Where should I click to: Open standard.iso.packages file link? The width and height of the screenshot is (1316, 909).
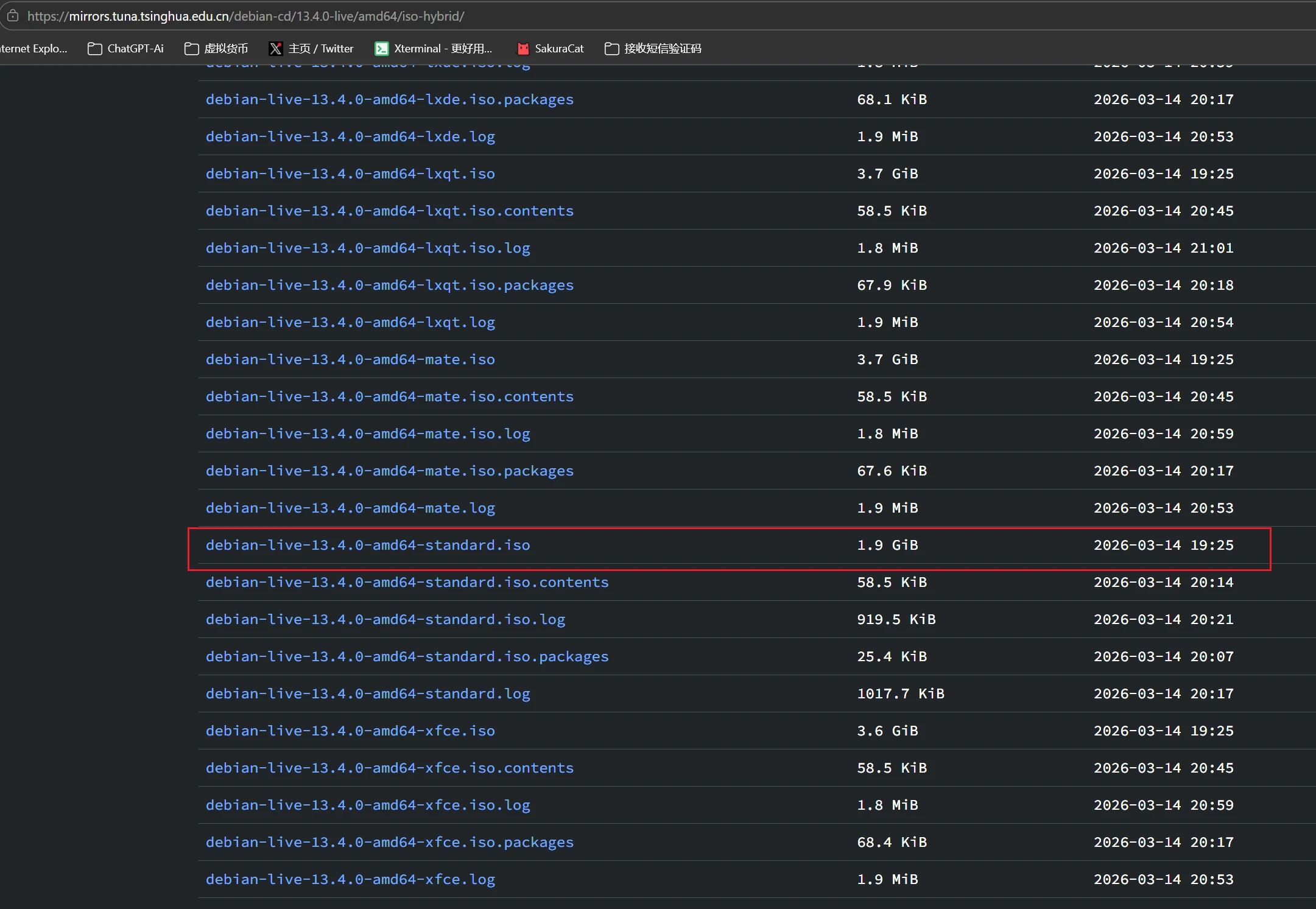tap(407, 656)
